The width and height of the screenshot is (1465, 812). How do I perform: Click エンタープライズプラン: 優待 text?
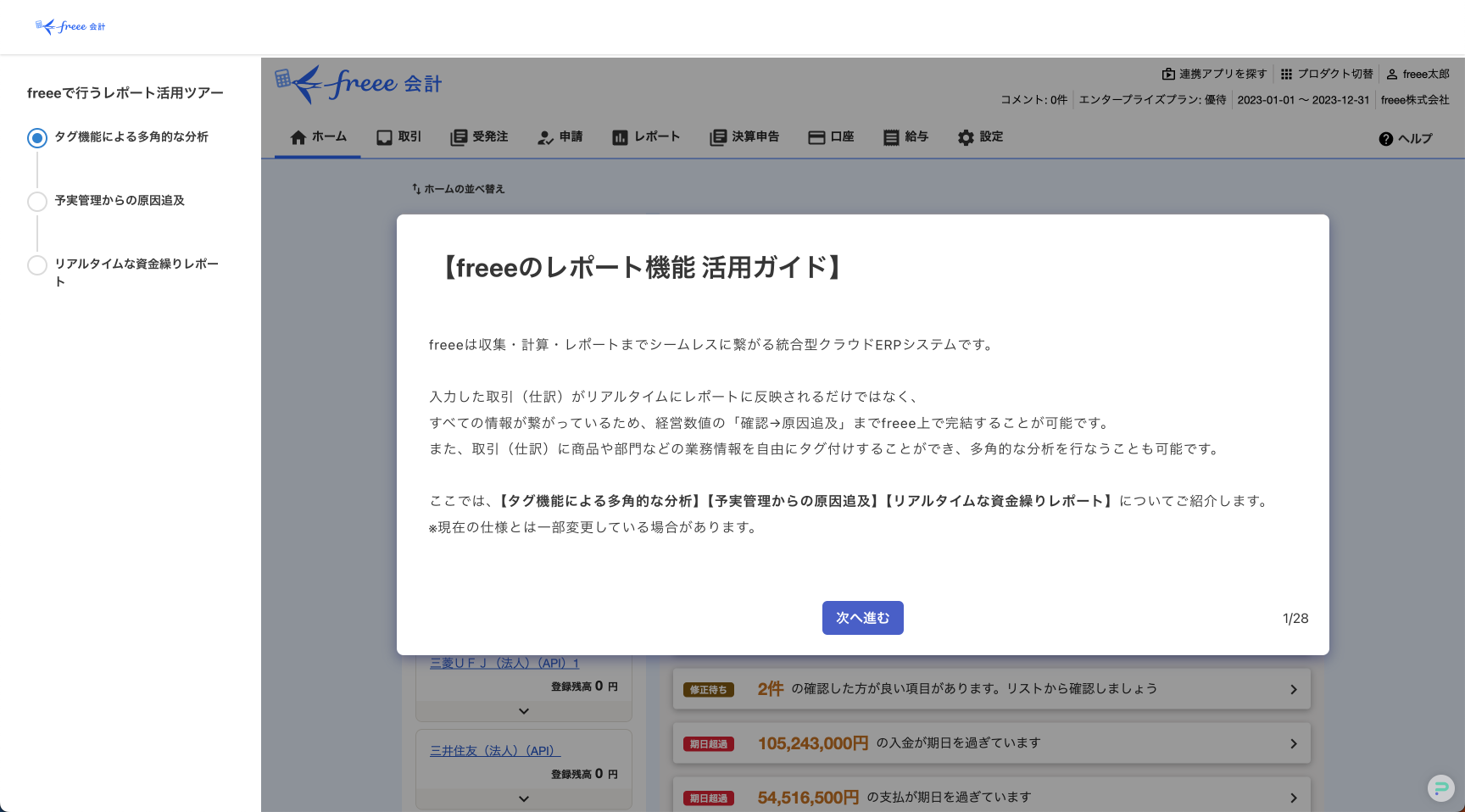click(x=1152, y=100)
